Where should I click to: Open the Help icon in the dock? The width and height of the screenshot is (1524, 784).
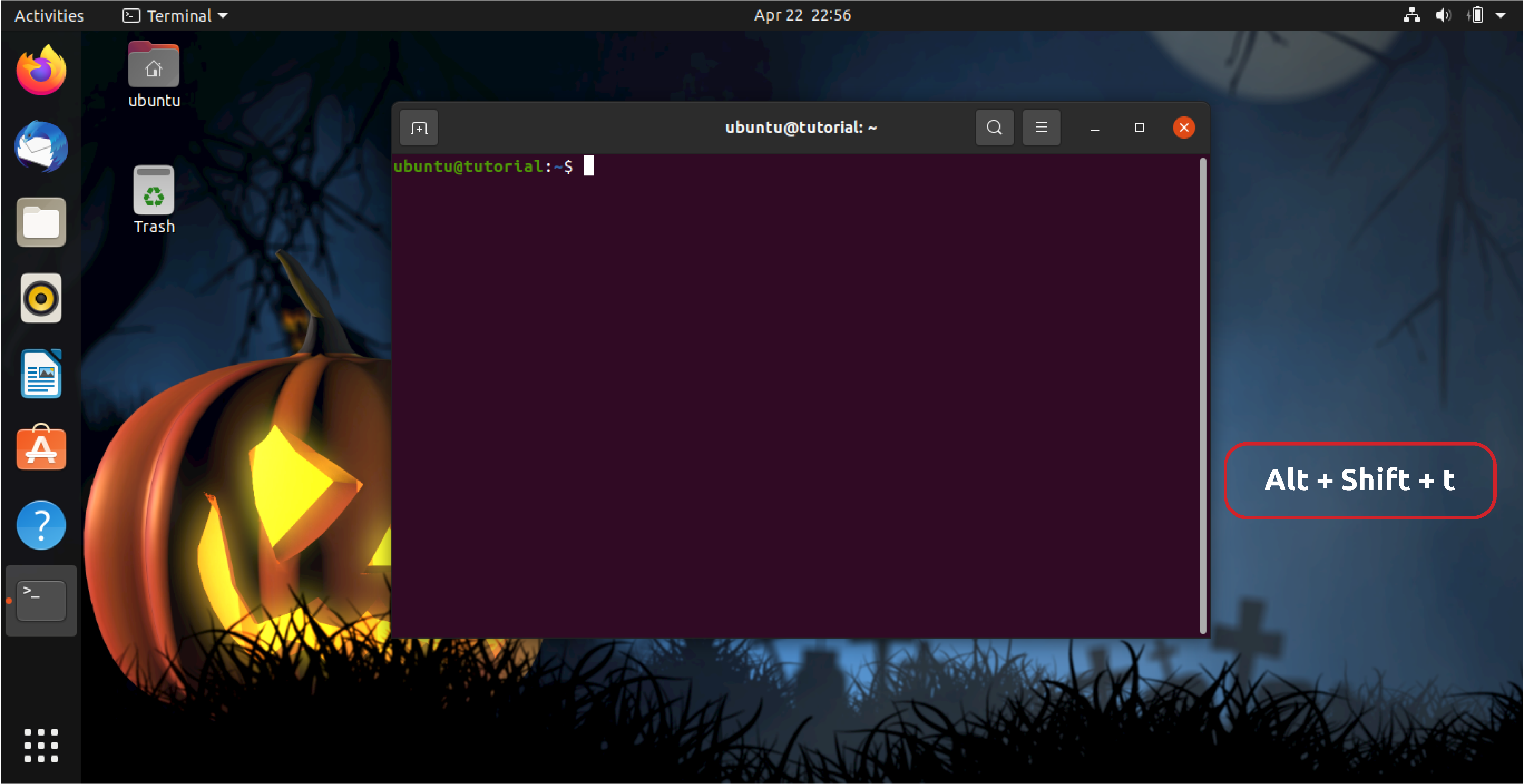click(x=41, y=525)
